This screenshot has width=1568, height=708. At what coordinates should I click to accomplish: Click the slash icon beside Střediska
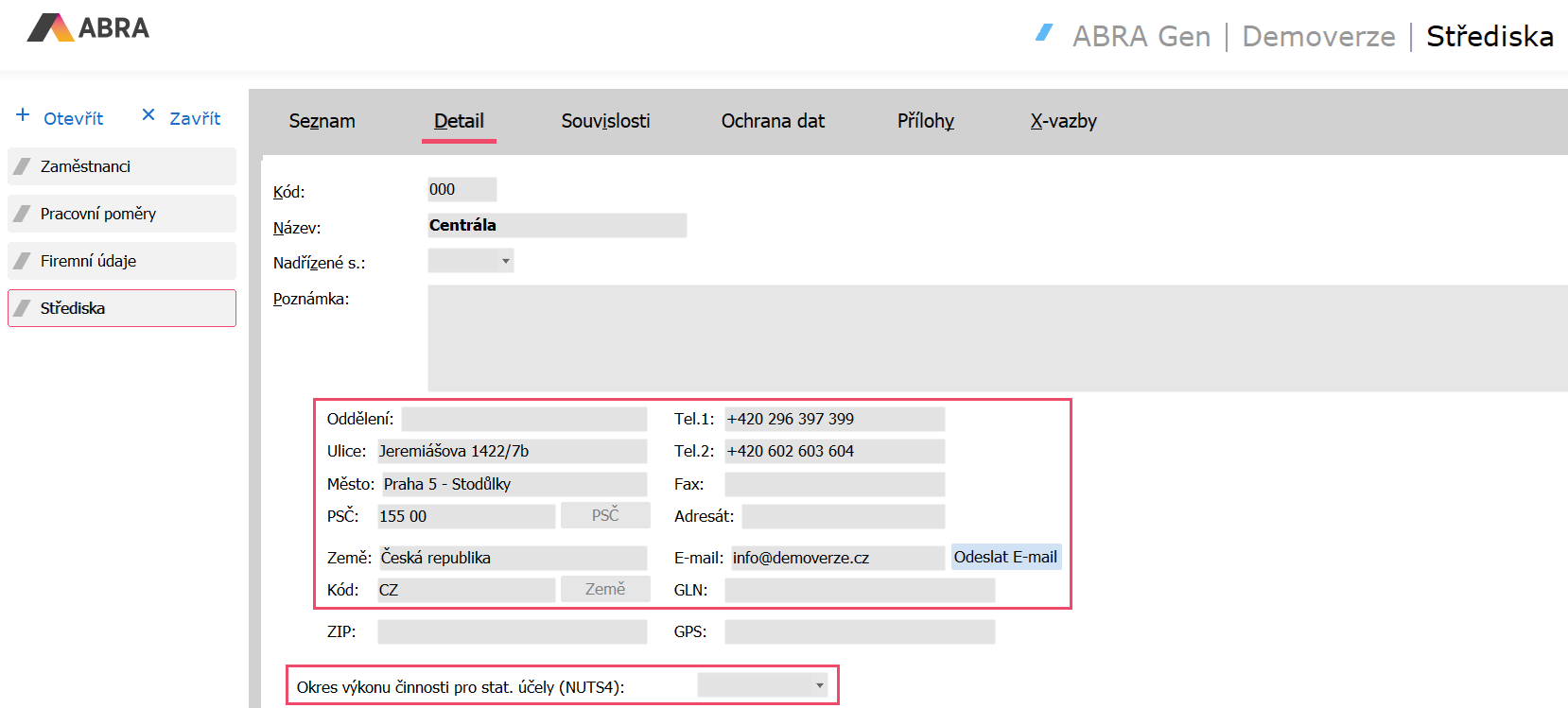pyautogui.click(x=23, y=308)
